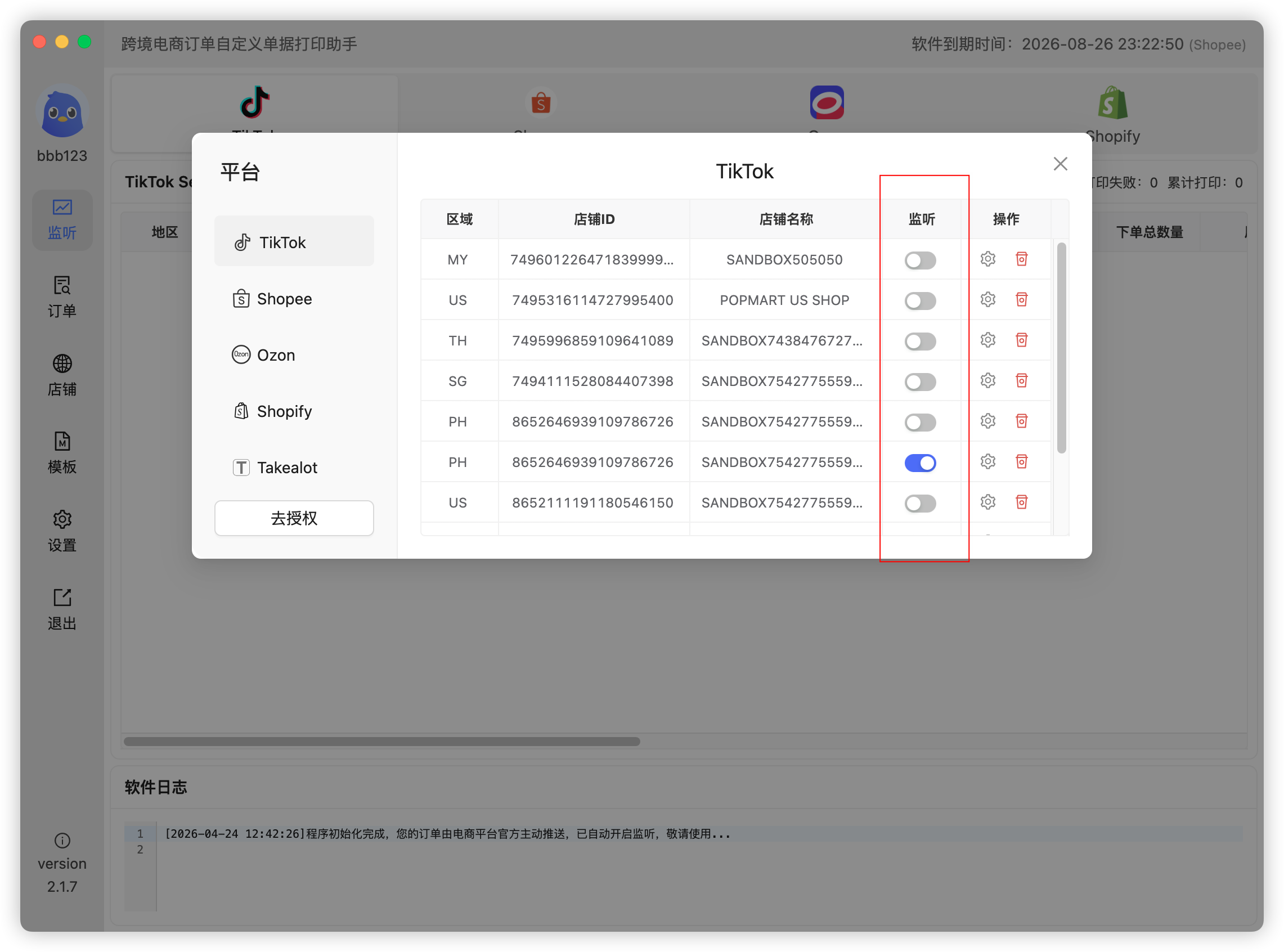Click the 区域 column header
This screenshot has width=1284, height=952.
pyautogui.click(x=459, y=219)
